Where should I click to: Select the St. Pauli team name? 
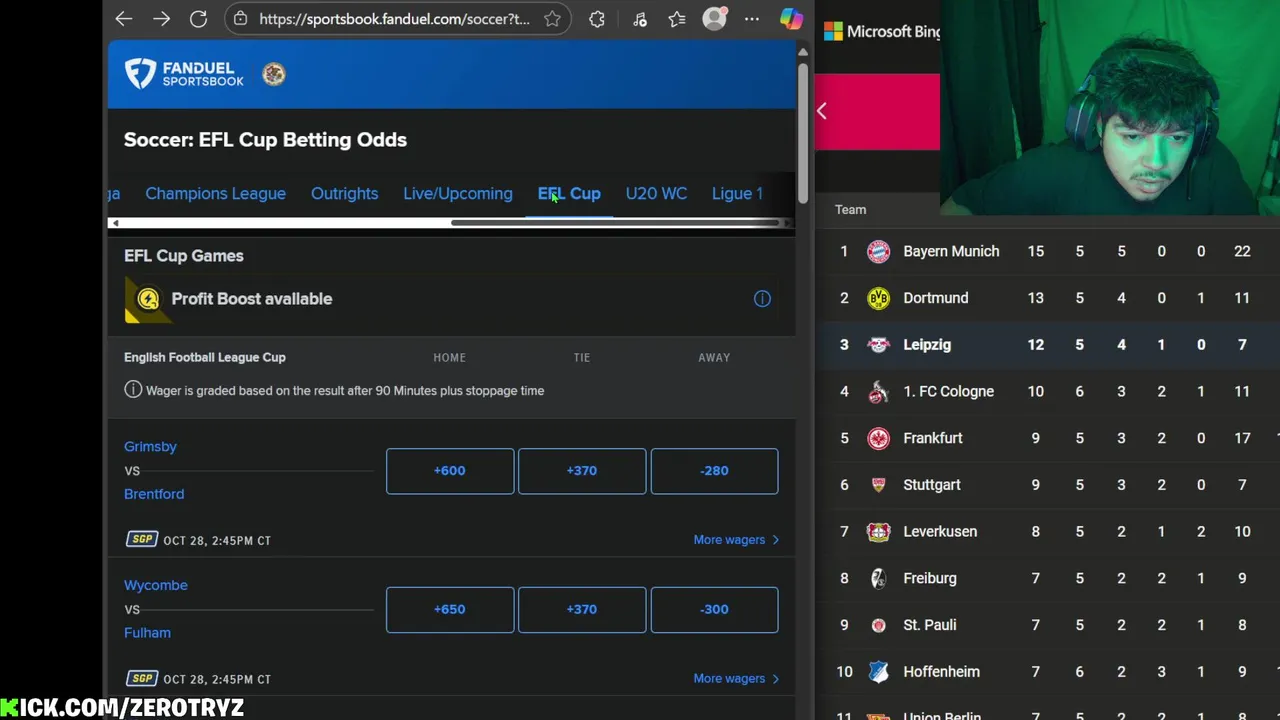click(x=930, y=625)
